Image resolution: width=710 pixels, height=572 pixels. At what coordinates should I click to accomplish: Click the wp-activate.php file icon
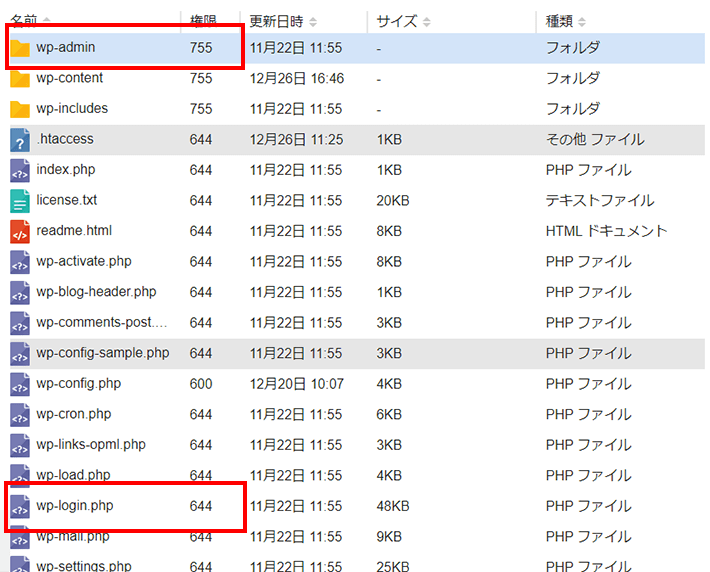tap(20, 262)
